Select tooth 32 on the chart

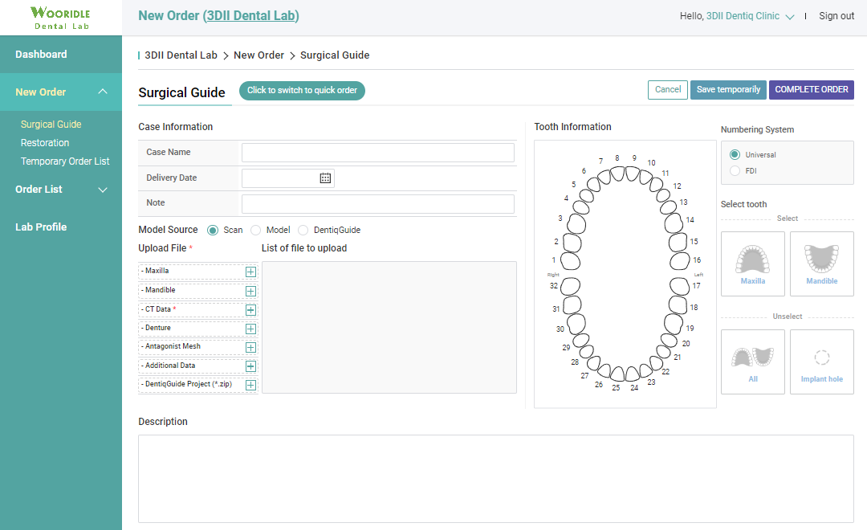571,286
